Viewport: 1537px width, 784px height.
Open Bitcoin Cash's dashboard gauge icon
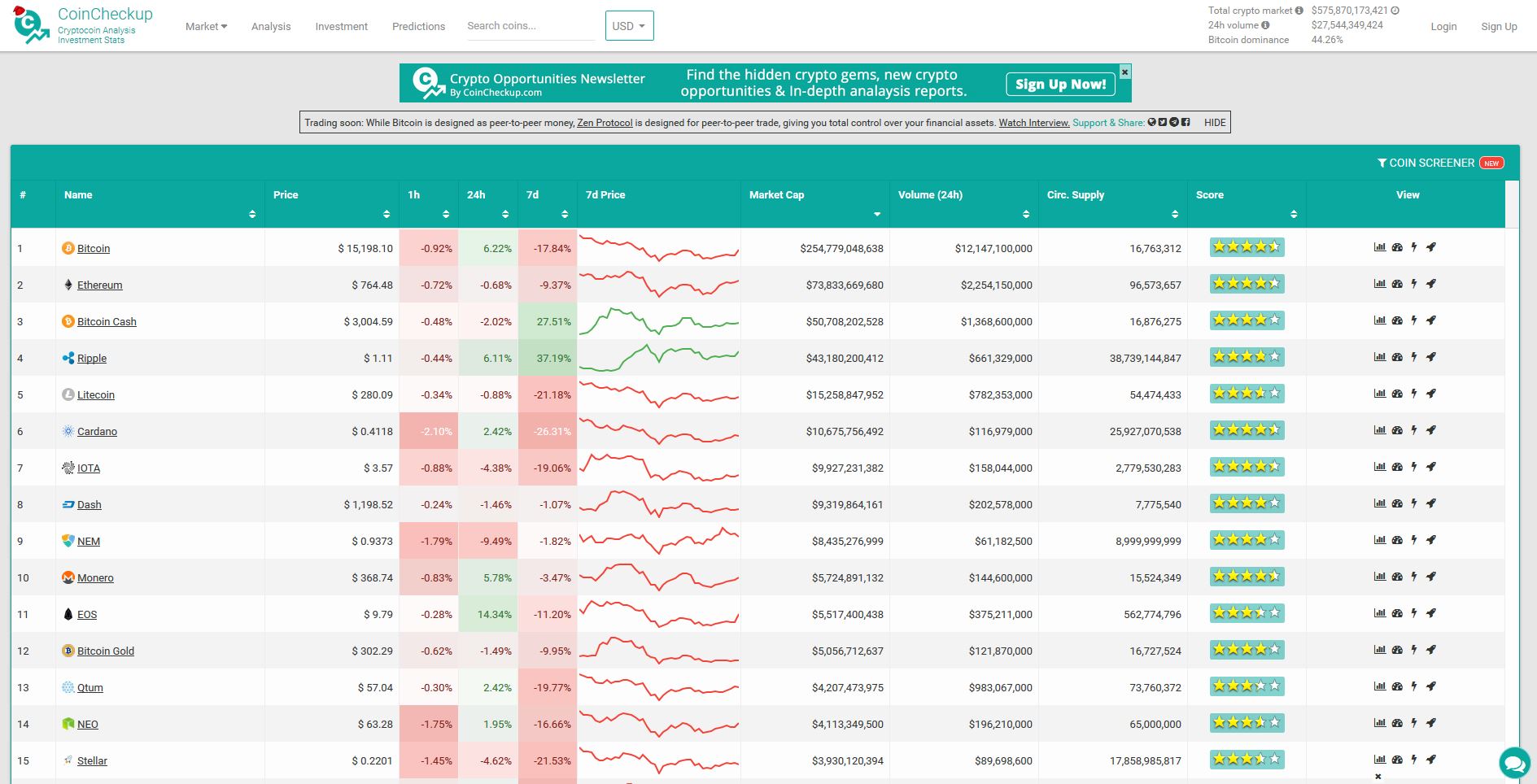pos(1397,320)
